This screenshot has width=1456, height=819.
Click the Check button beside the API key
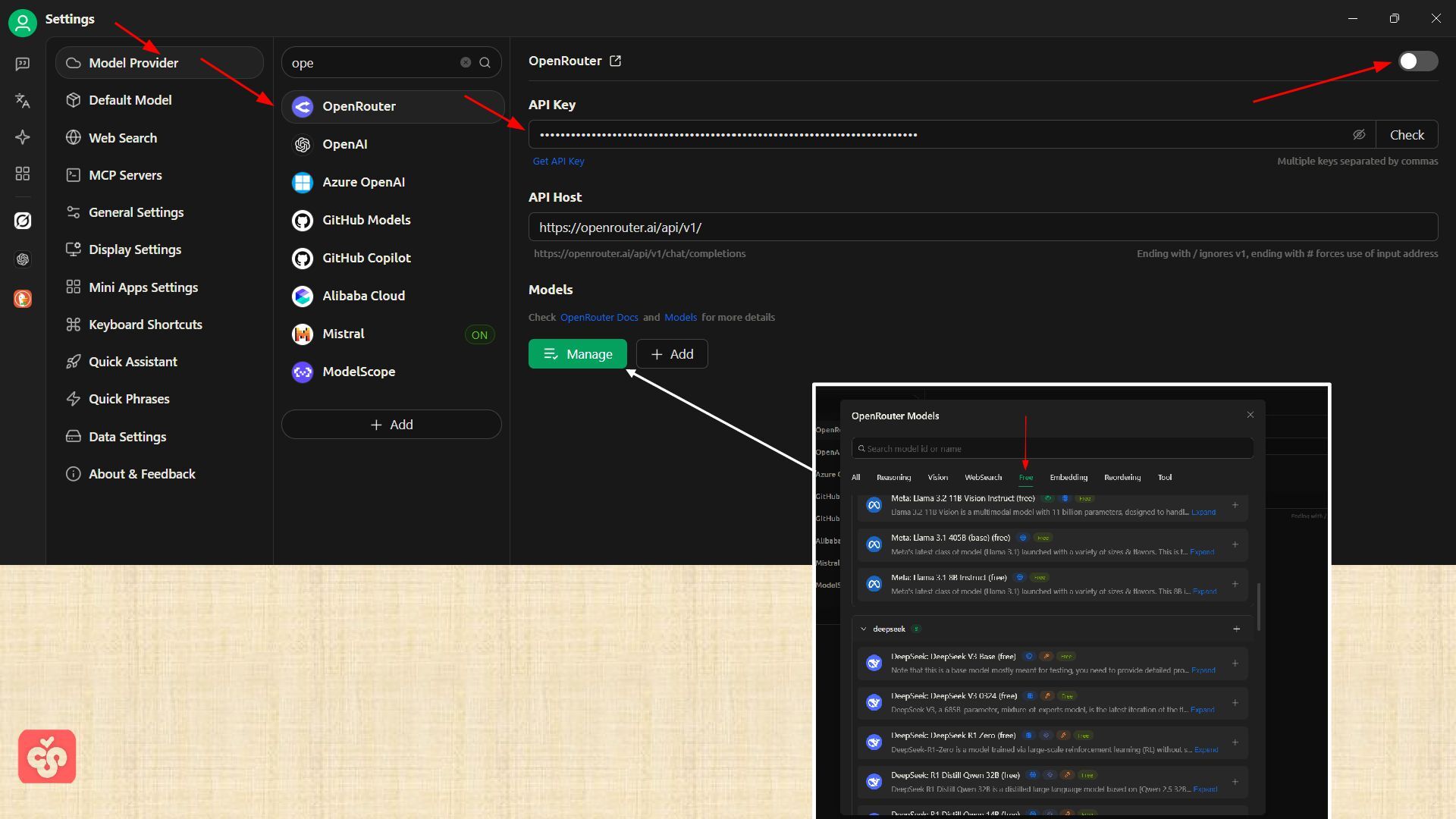click(1407, 134)
